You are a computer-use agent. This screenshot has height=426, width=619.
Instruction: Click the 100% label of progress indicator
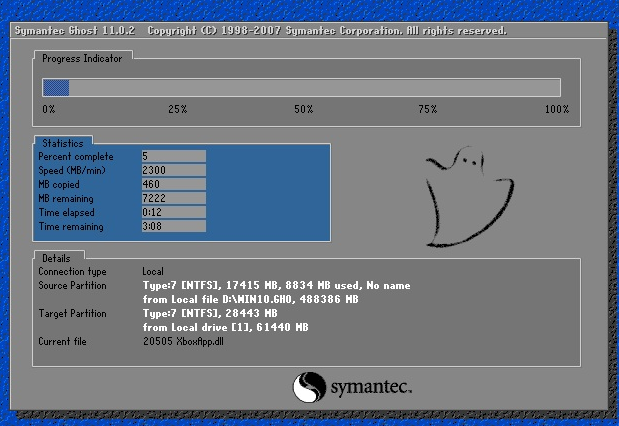(x=556, y=108)
